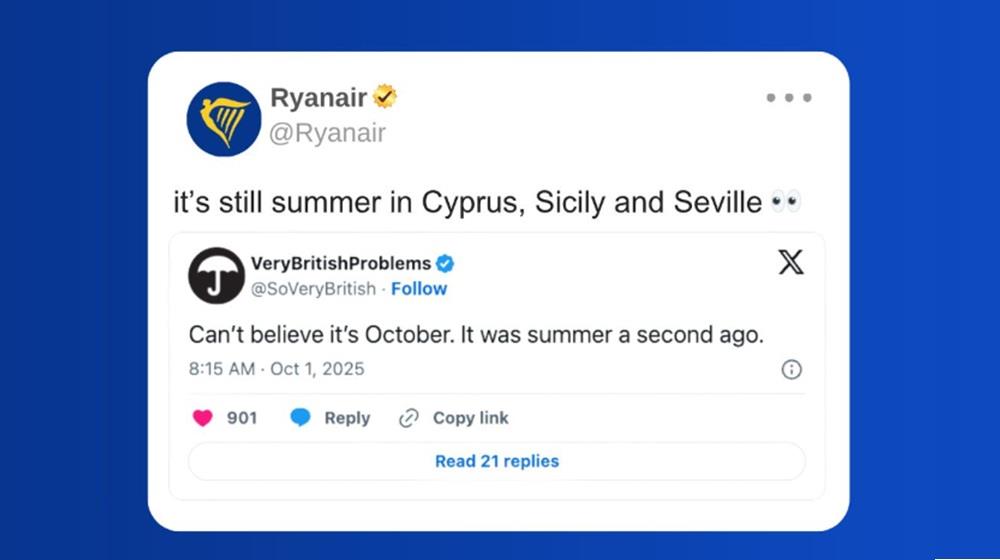Click the Ryanair harp profile avatar
1000x560 pixels.
(x=224, y=119)
